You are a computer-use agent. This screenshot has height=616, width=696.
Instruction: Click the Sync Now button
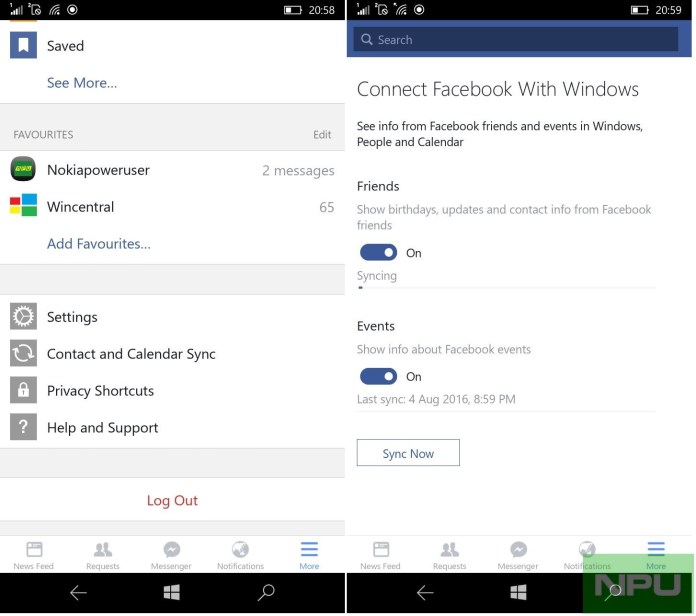[x=408, y=453]
